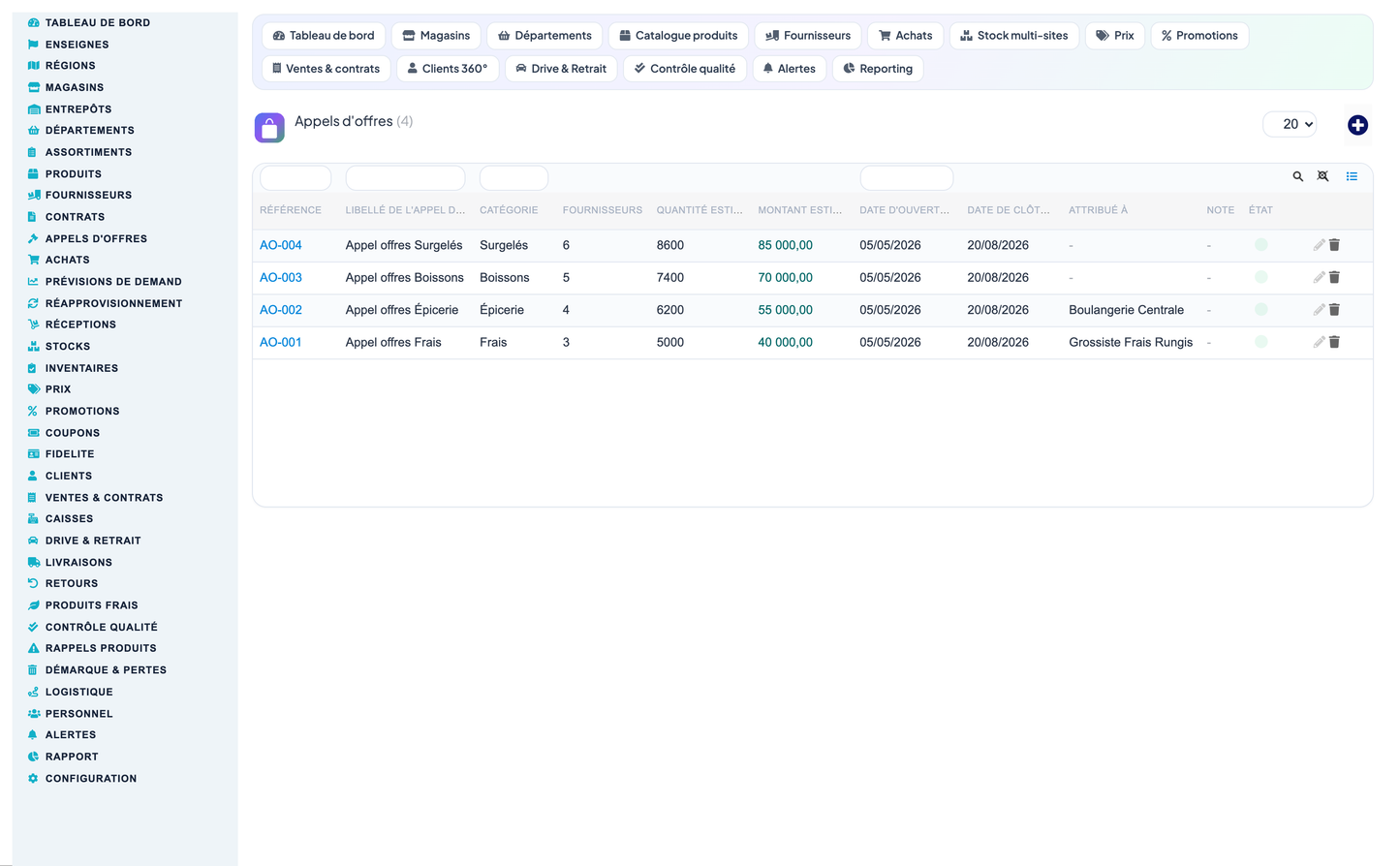Go to Contrôle qualité top tab

pos(685,69)
